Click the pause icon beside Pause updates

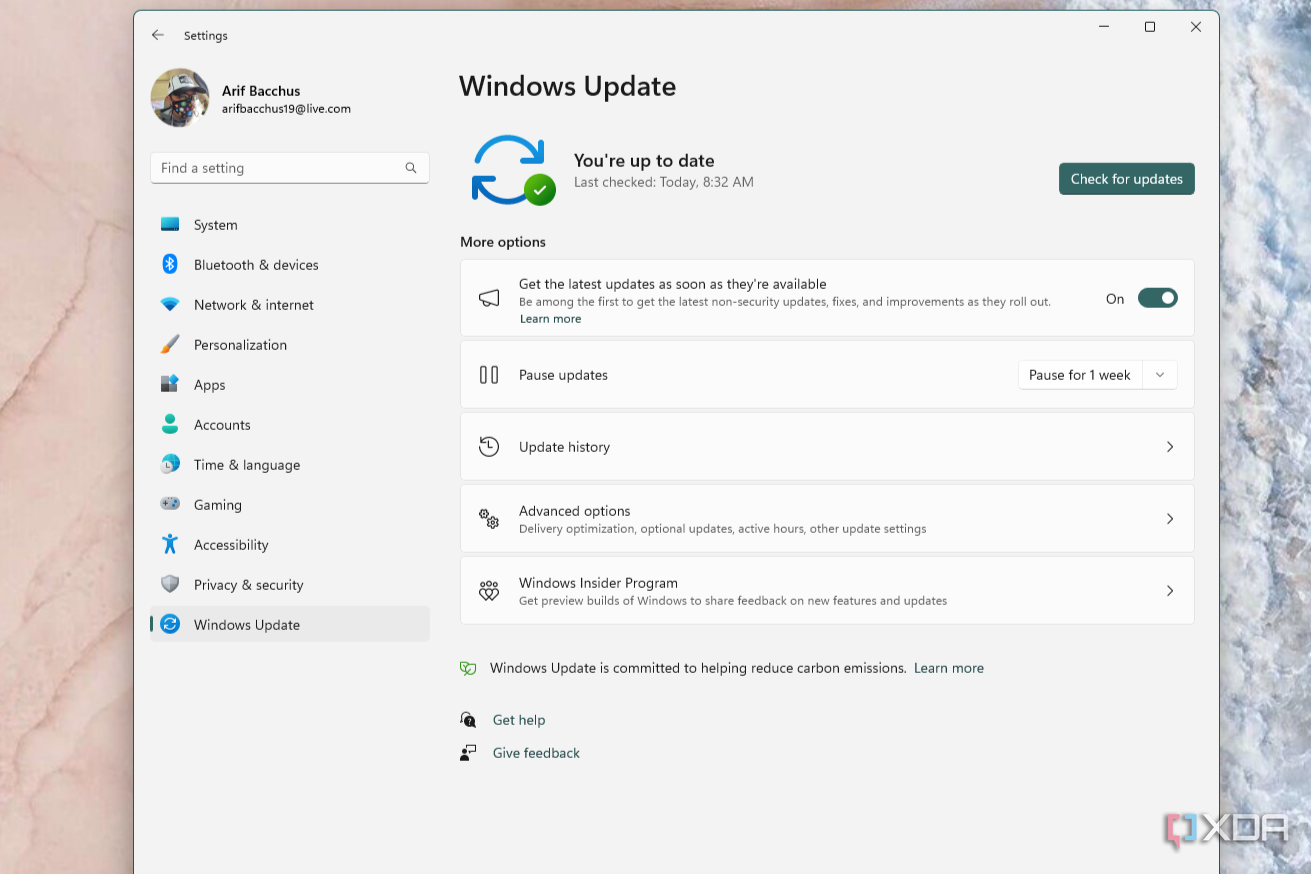pyautogui.click(x=489, y=375)
